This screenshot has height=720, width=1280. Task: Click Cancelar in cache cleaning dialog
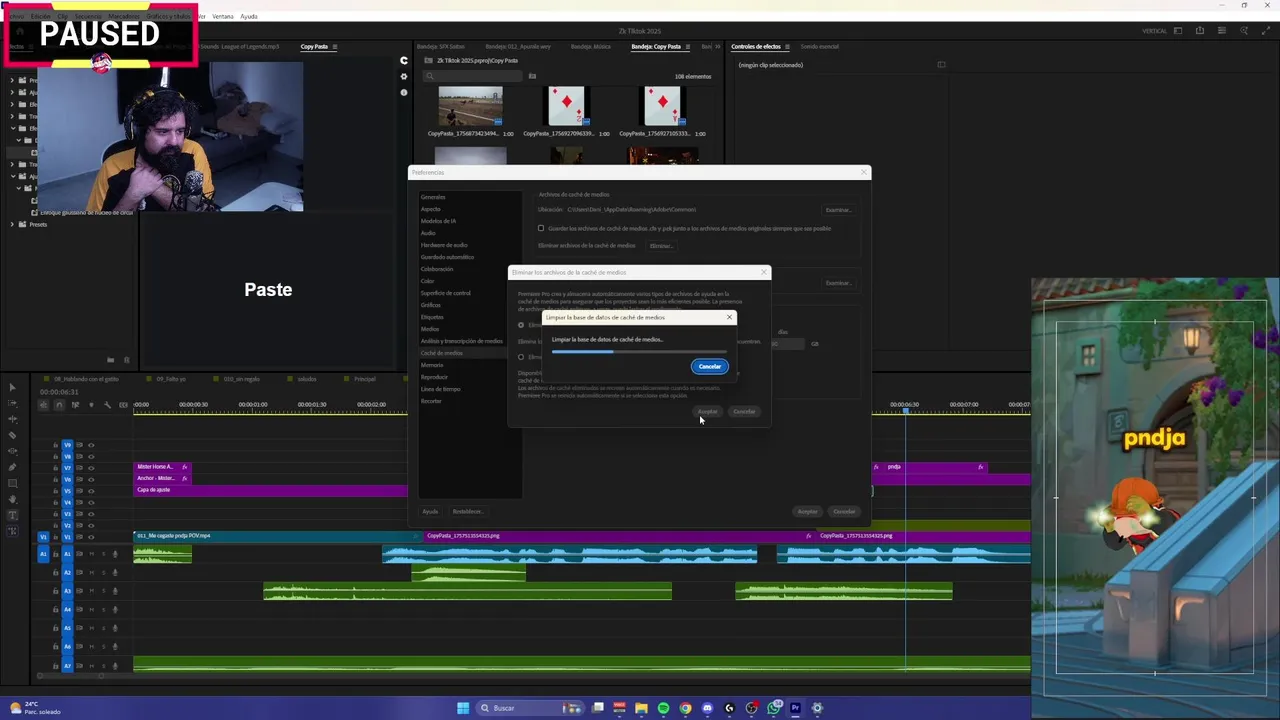(709, 366)
